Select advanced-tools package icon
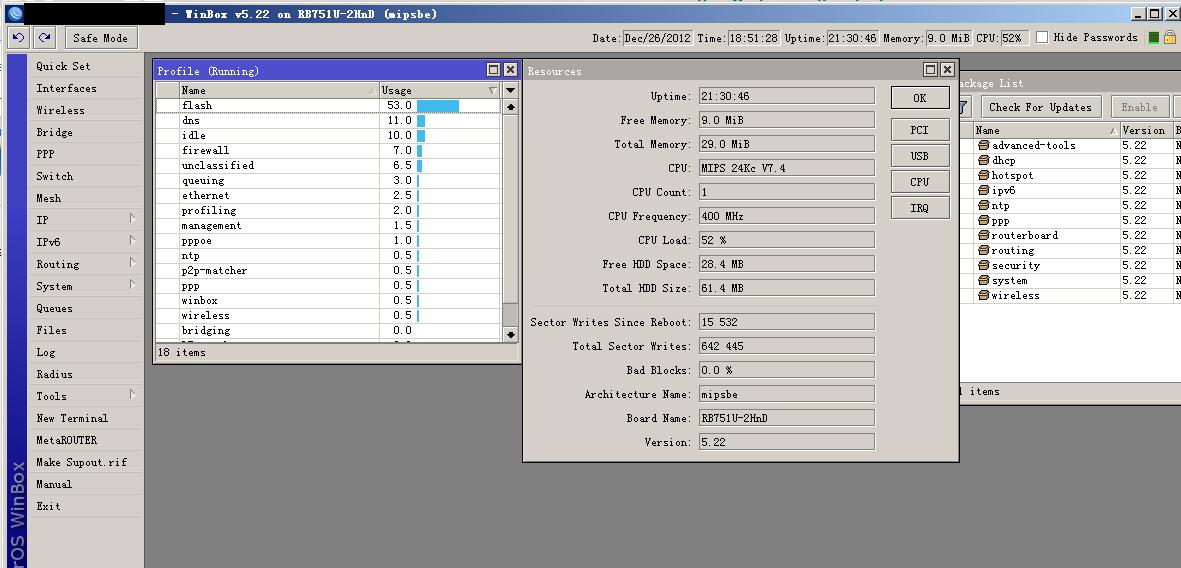The width and height of the screenshot is (1181, 568). click(x=983, y=145)
